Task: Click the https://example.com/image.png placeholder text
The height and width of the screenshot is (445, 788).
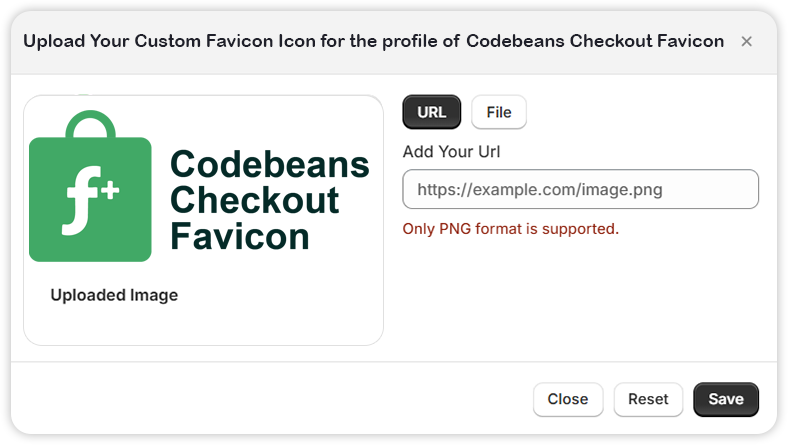Action: point(539,189)
